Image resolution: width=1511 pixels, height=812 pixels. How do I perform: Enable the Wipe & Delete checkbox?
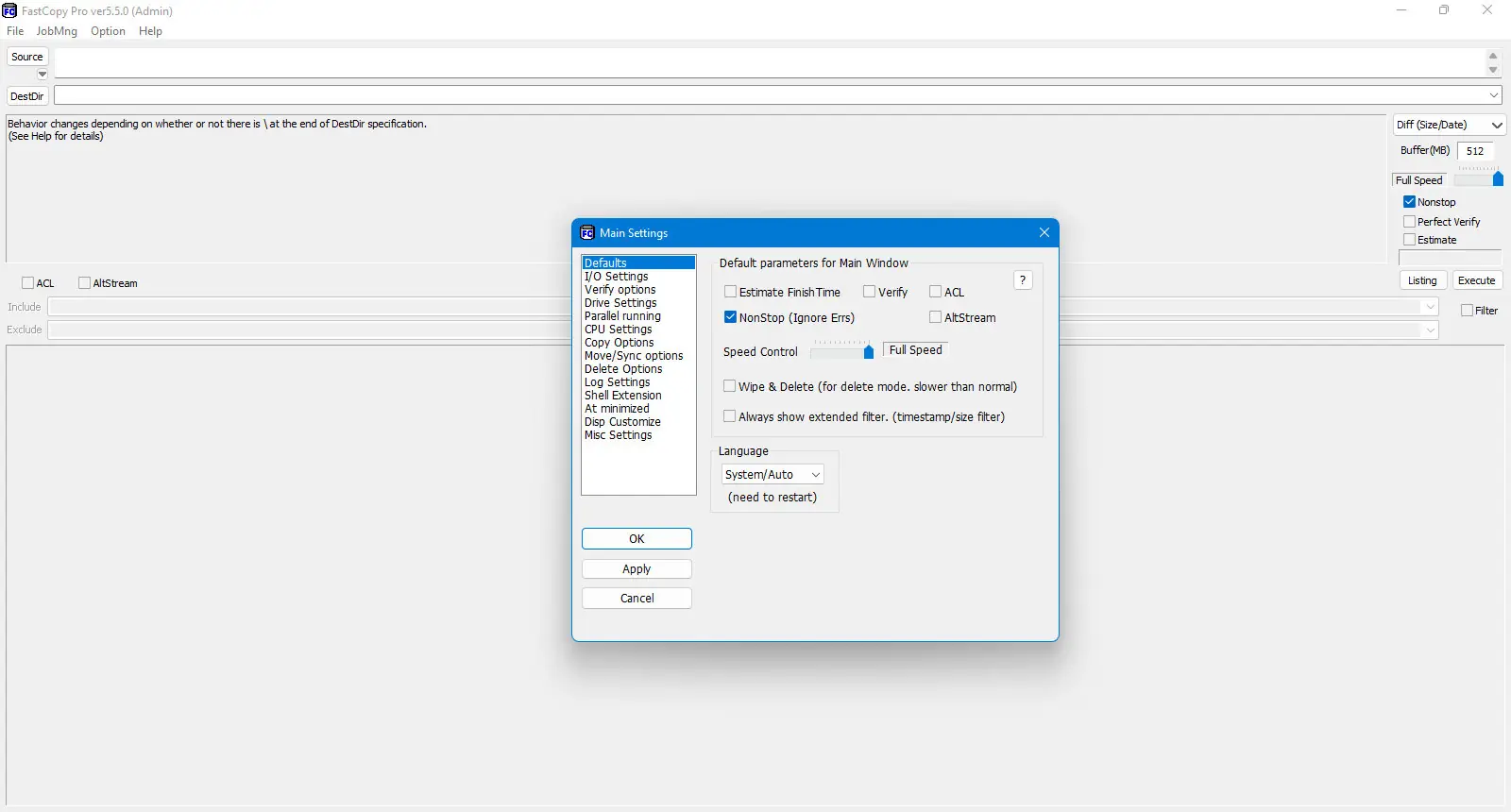point(729,386)
